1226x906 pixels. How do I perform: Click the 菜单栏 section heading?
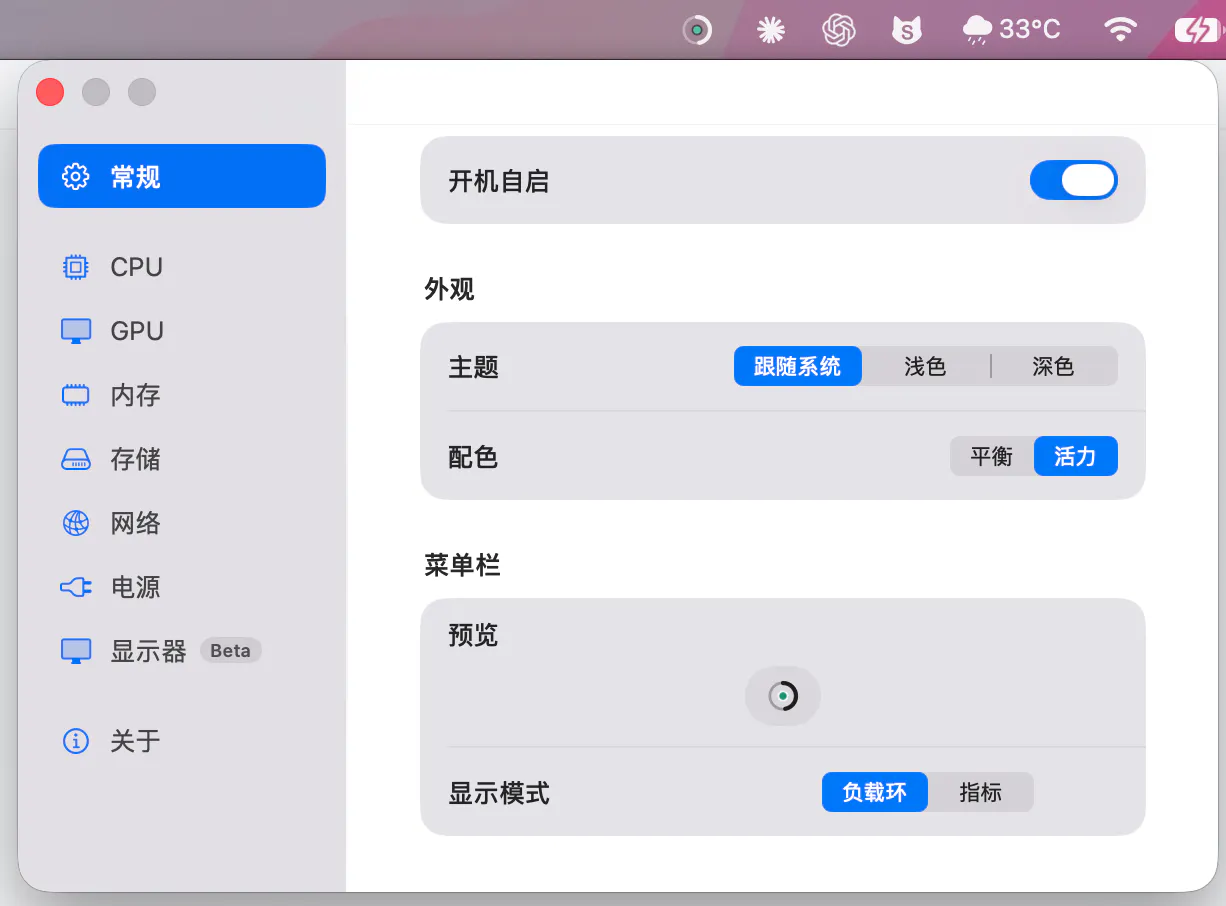tap(462, 566)
